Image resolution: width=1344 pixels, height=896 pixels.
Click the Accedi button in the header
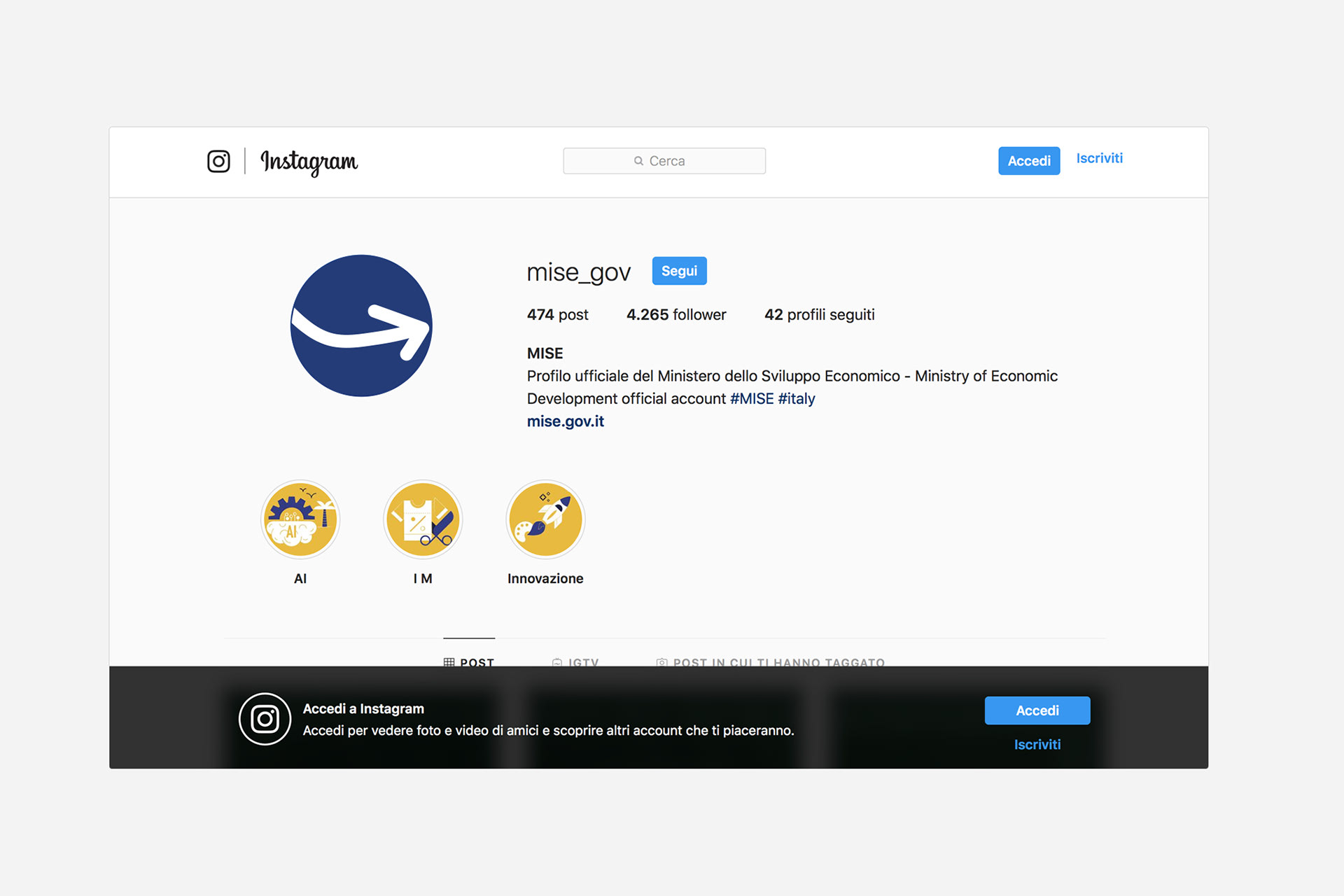pos(1029,161)
